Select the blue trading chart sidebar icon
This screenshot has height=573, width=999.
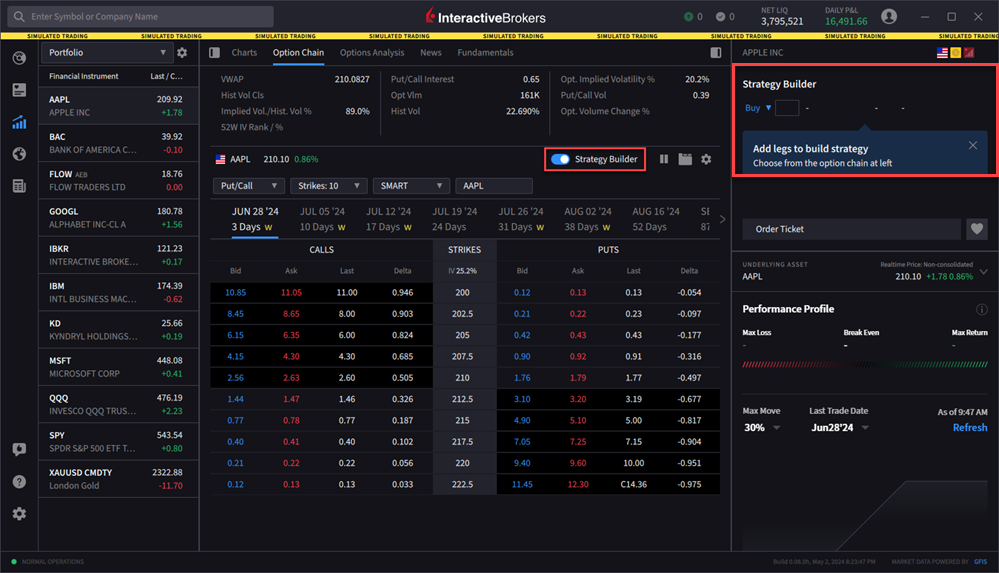click(19, 122)
